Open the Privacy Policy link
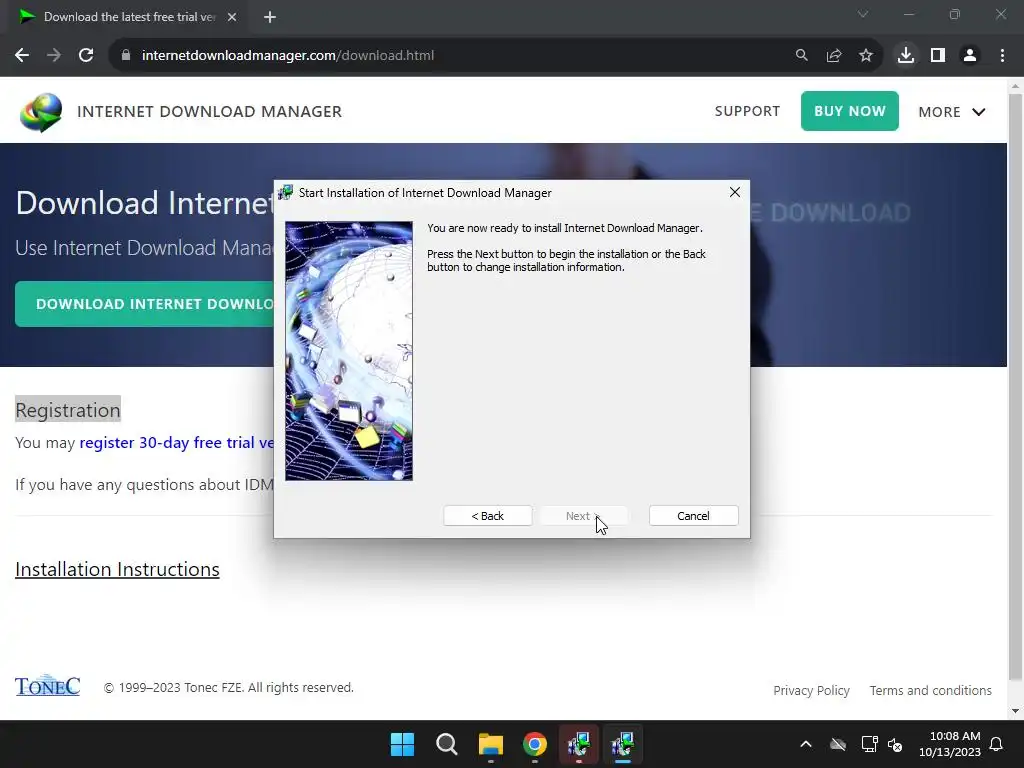The width and height of the screenshot is (1024, 768). coord(811,690)
